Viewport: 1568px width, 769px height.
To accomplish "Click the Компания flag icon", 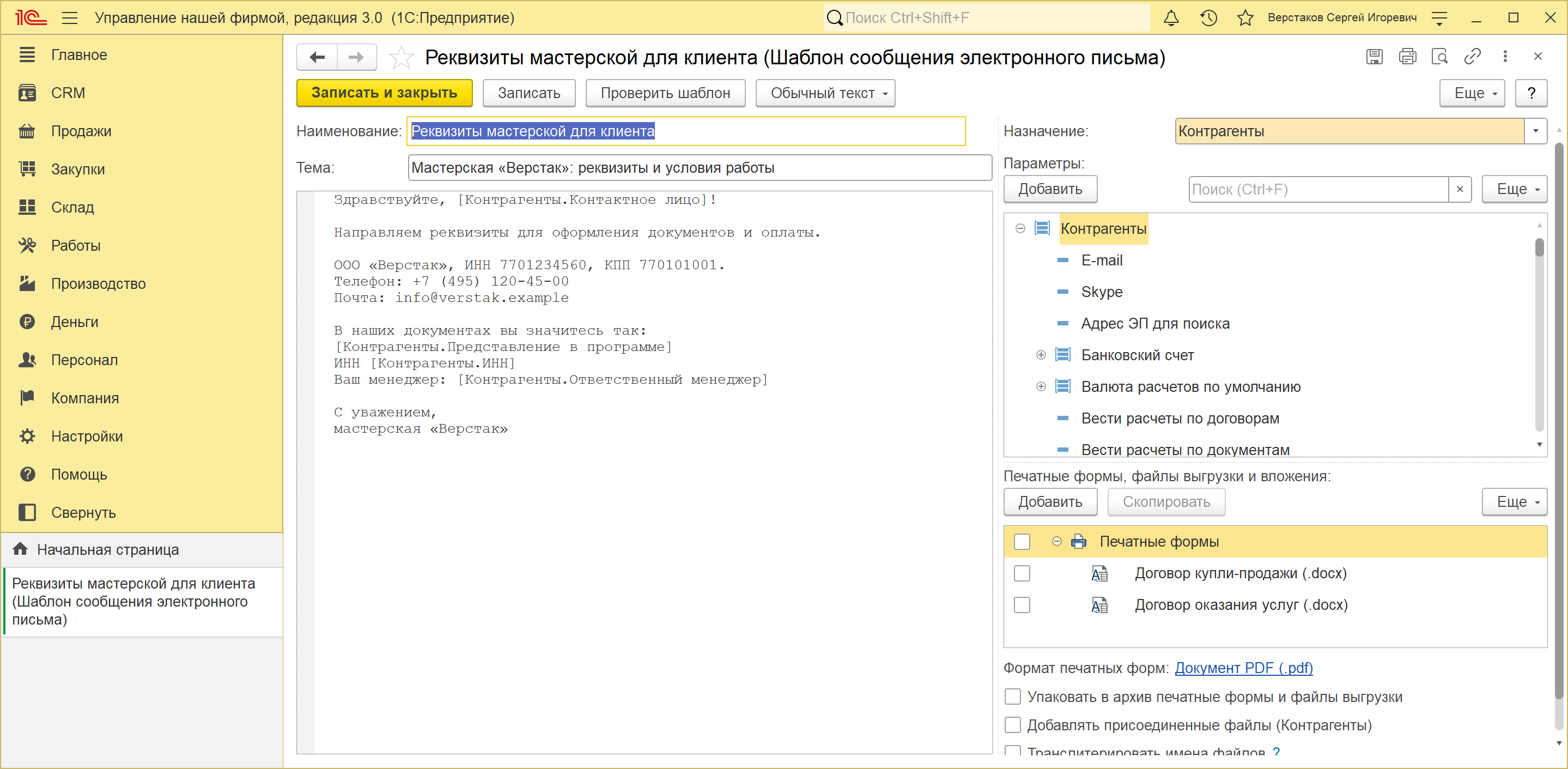I will pyautogui.click(x=27, y=398).
